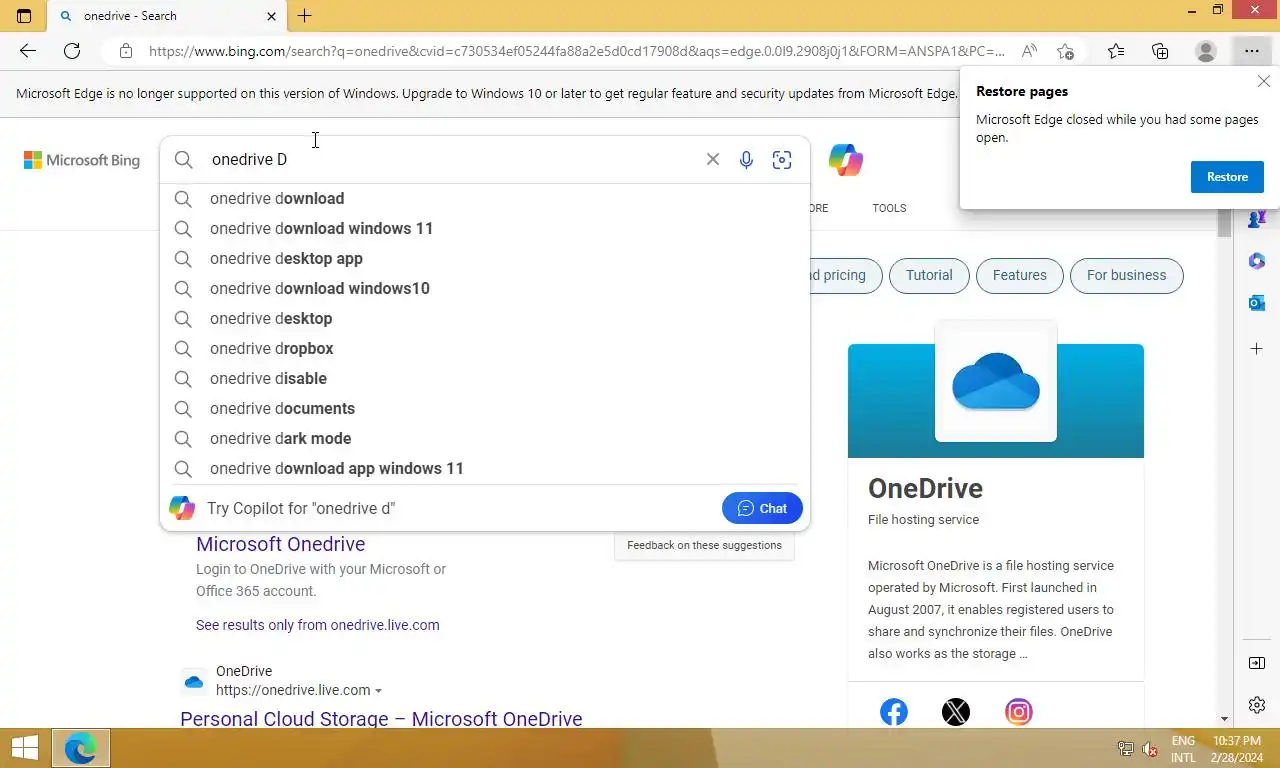Open the tab actions menu icon

click(x=24, y=16)
